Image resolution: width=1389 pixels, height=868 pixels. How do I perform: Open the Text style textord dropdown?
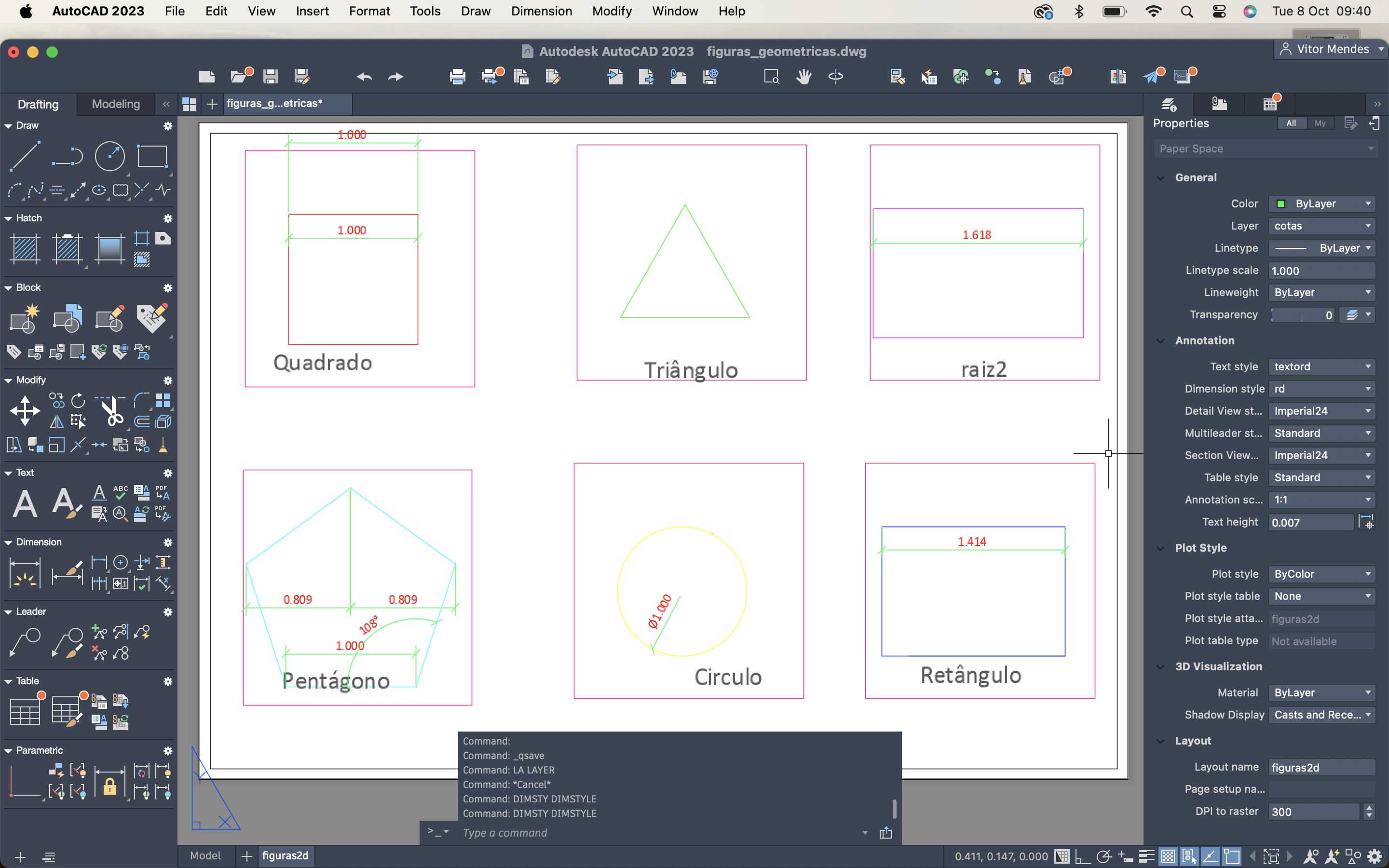[1322, 367]
